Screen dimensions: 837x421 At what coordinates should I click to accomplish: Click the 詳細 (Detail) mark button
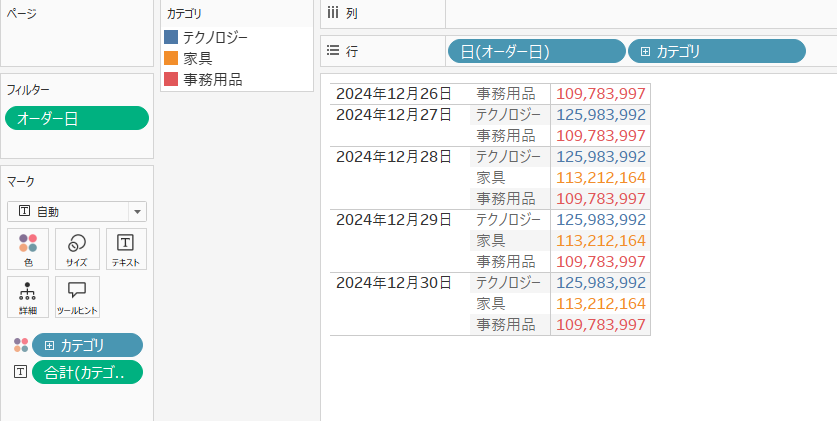tap(28, 297)
